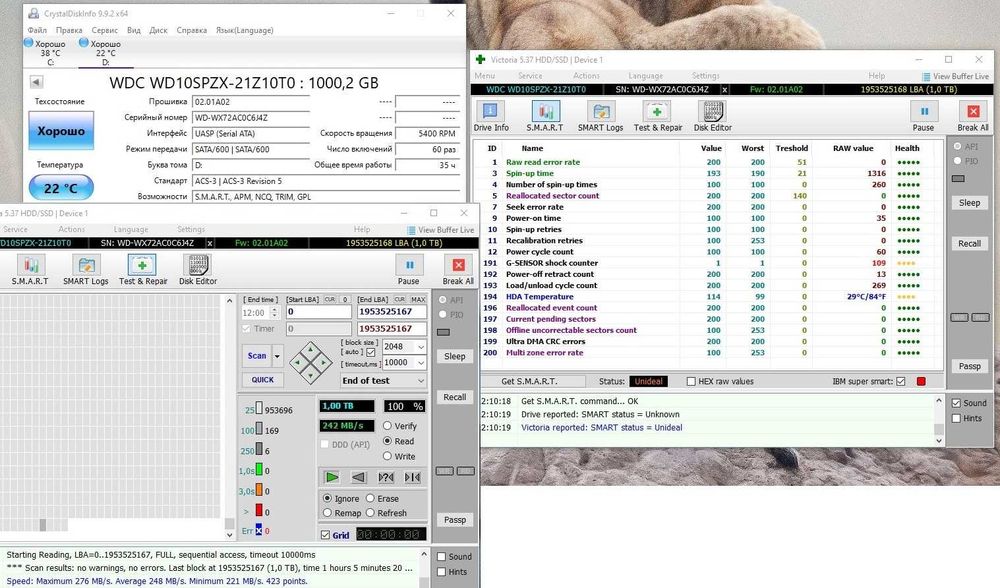
Task: Toggle the Grid checkbox
Action: pos(325,535)
